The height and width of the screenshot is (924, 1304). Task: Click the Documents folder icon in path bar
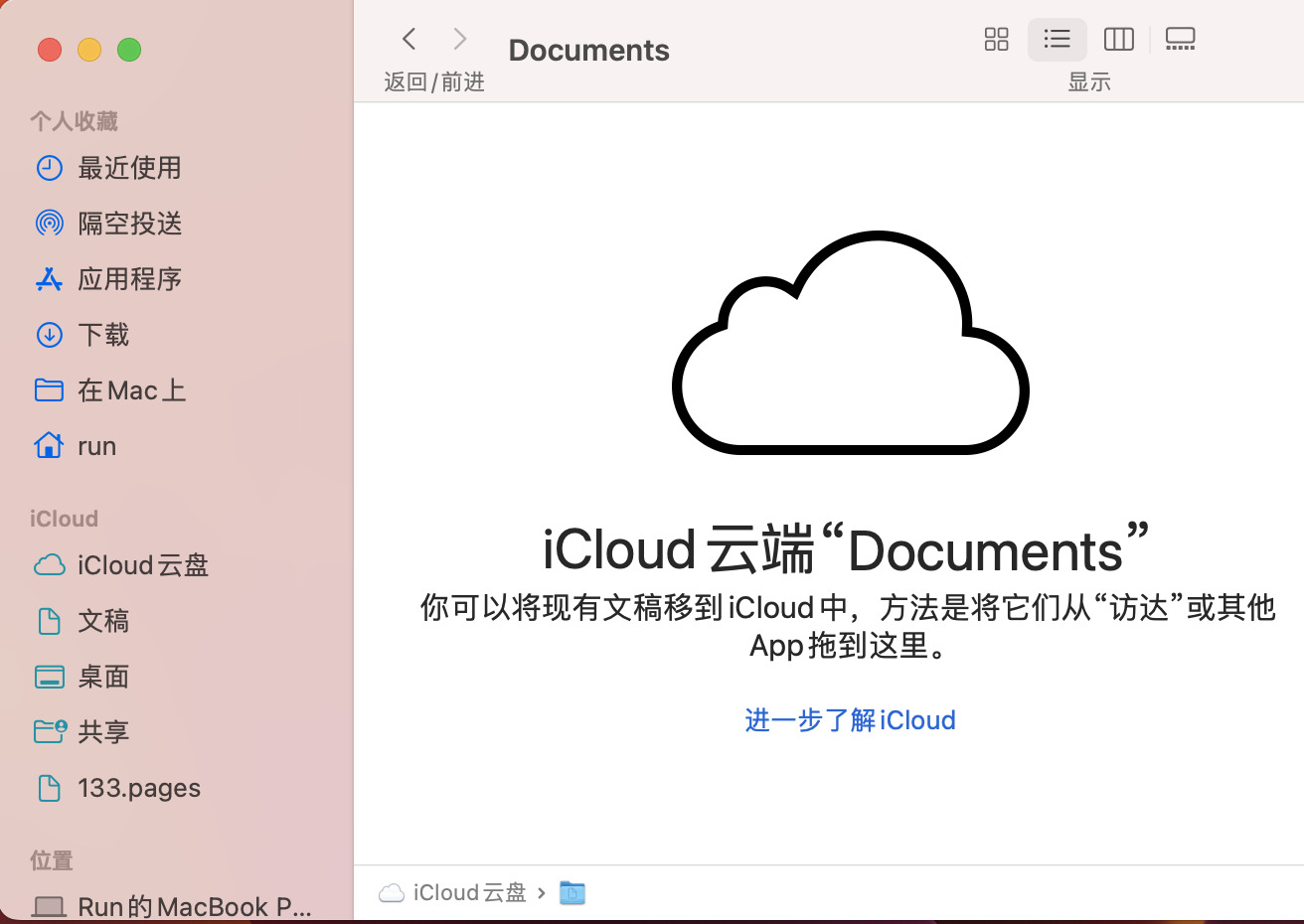[572, 893]
